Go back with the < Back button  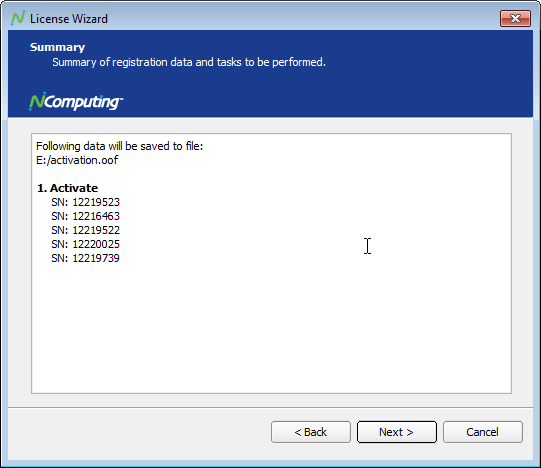coord(311,432)
